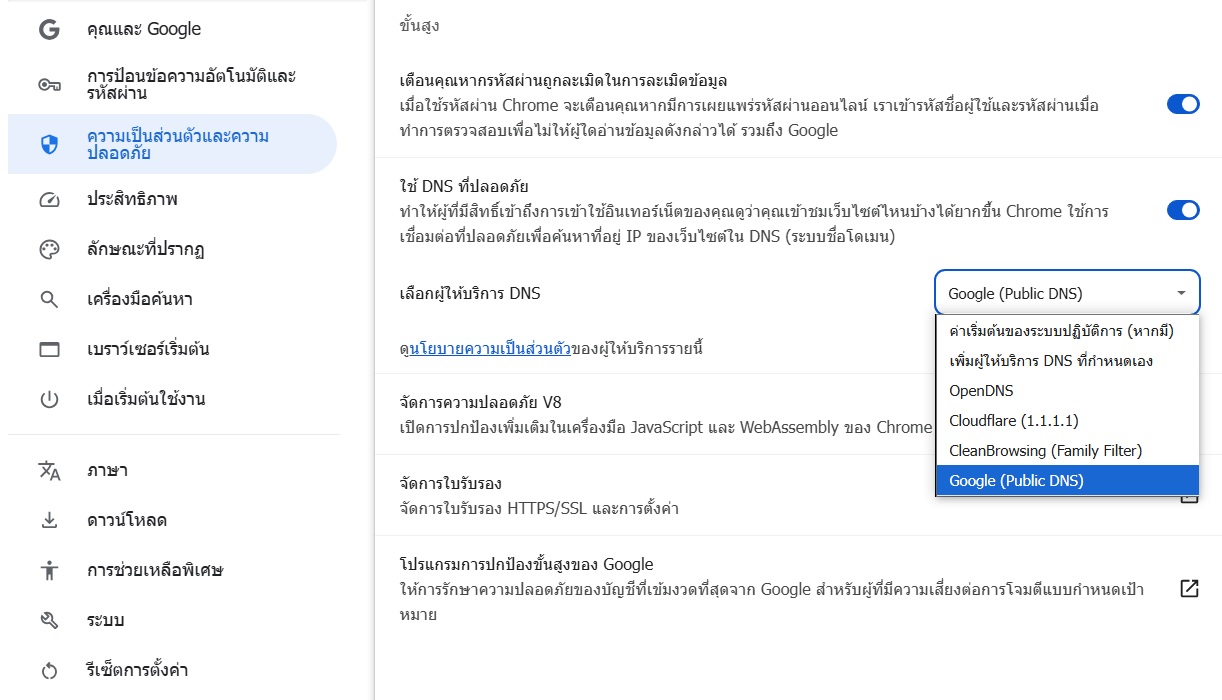Click the magnifier search engine icon

click(49, 299)
